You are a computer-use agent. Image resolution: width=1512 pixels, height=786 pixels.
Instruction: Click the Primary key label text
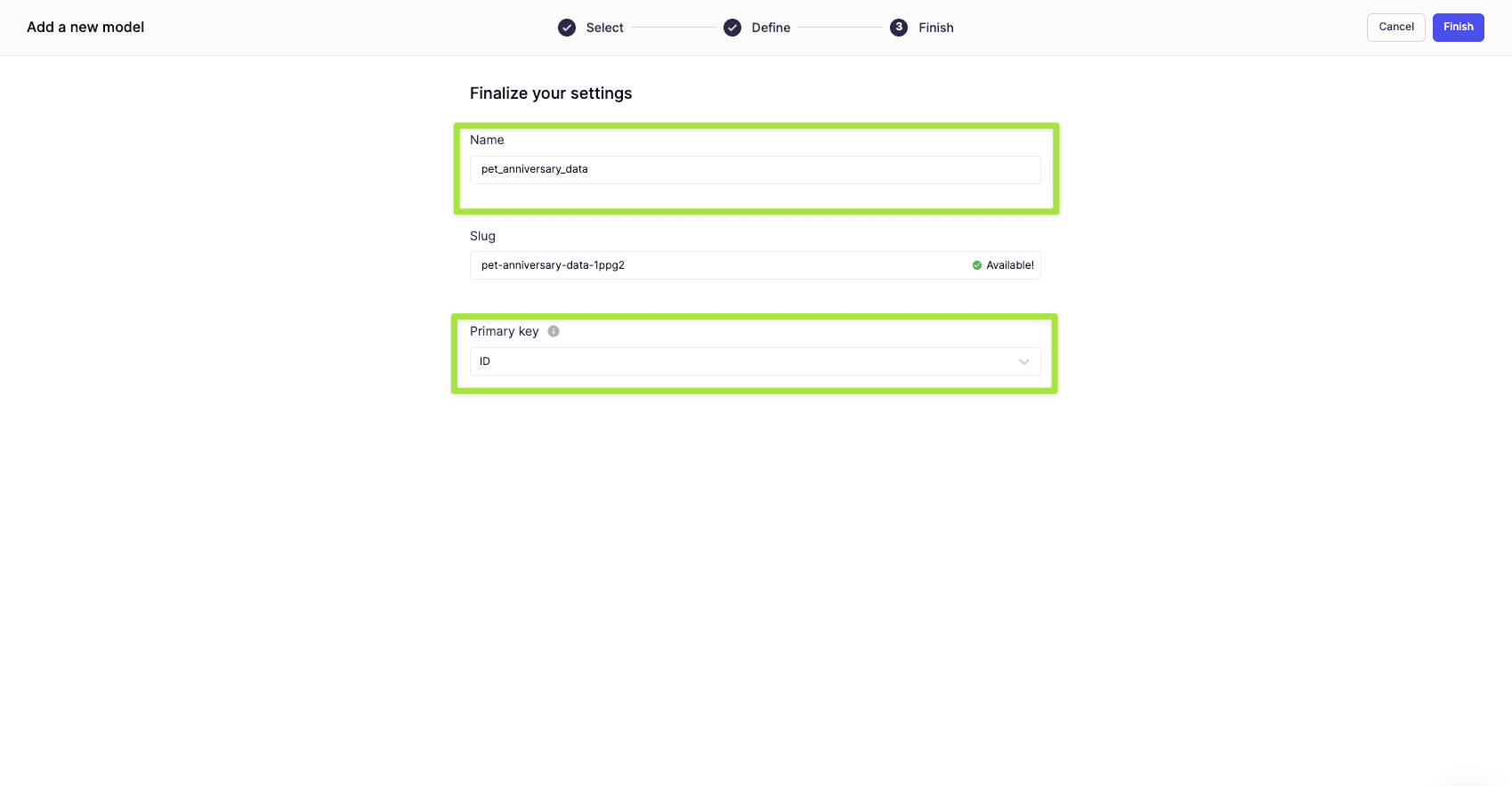504,331
